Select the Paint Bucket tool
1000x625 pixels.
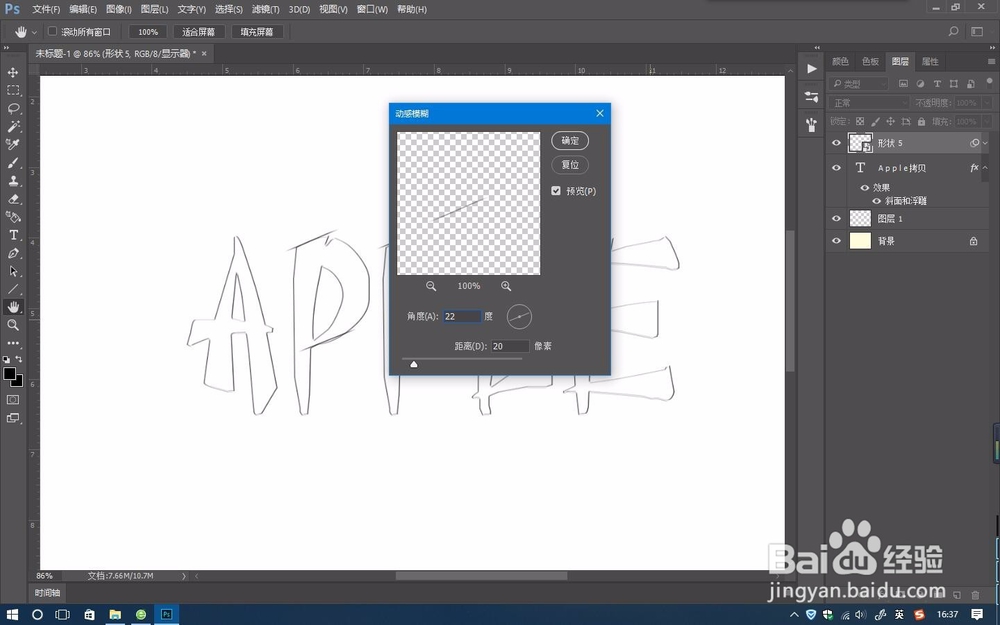tap(13, 217)
